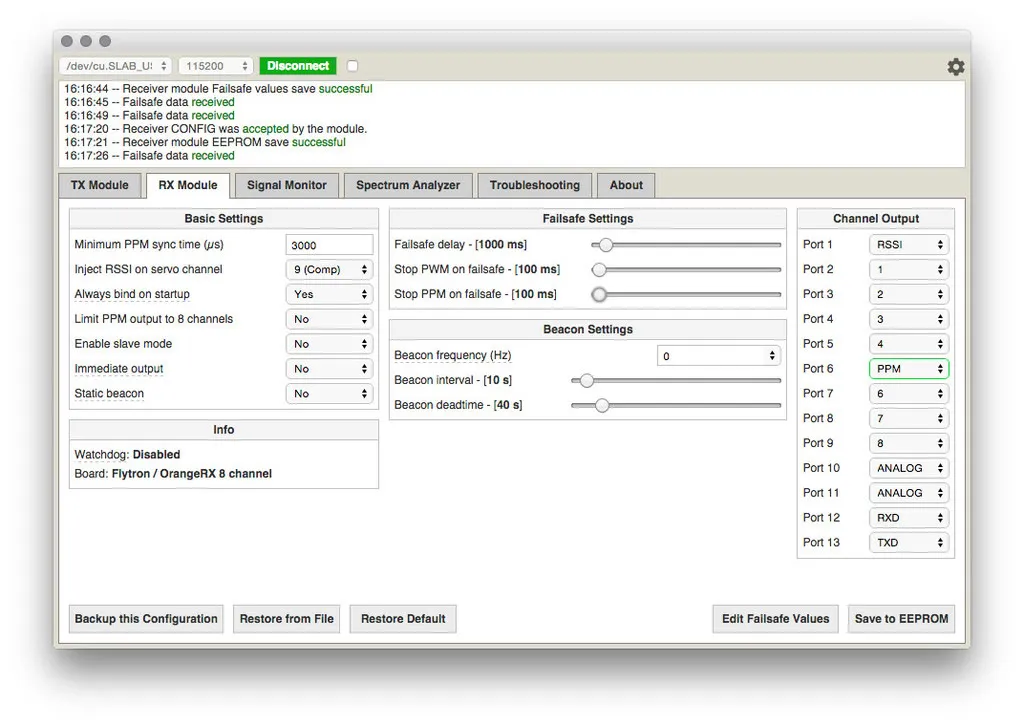Open the 115200 baud rate dropdown
The height and width of the screenshot is (725, 1024).
(x=216, y=66)
